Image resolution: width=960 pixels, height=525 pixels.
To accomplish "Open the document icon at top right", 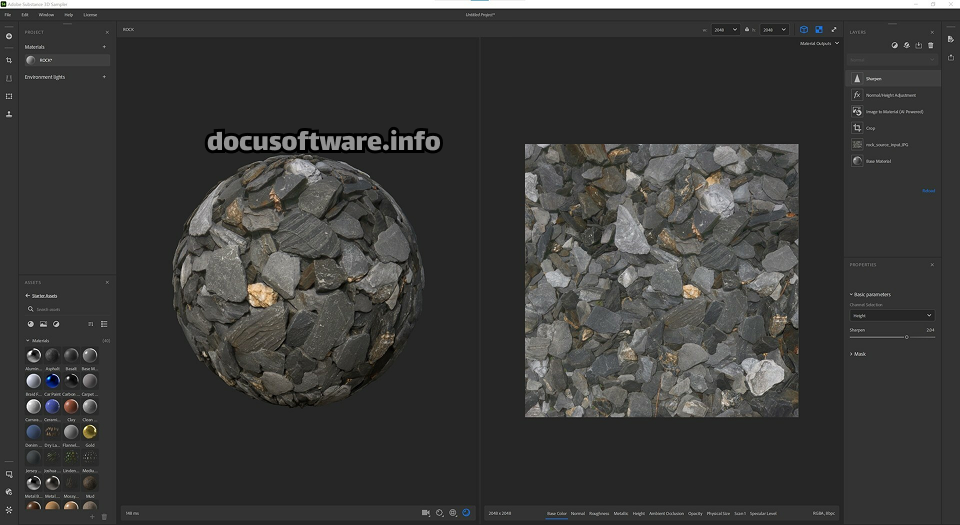I will click(x=951, y=39).
